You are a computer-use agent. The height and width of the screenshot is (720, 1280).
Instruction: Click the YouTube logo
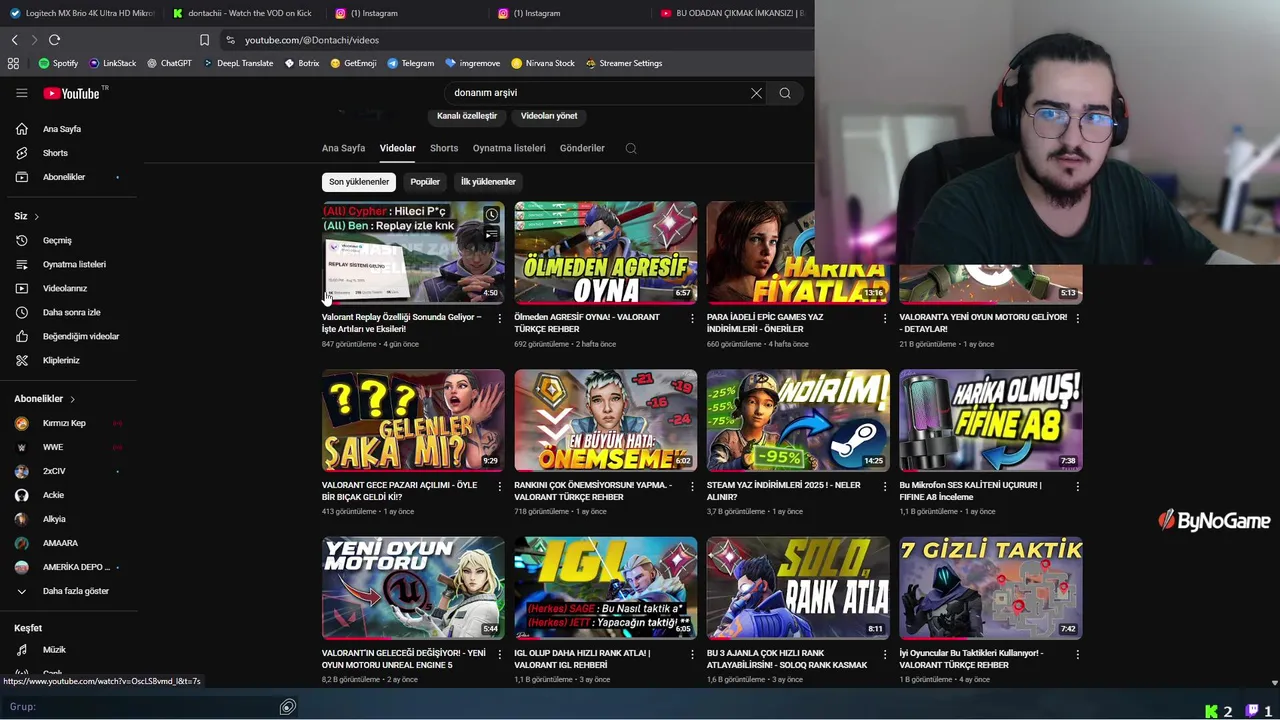coord(71,93)
